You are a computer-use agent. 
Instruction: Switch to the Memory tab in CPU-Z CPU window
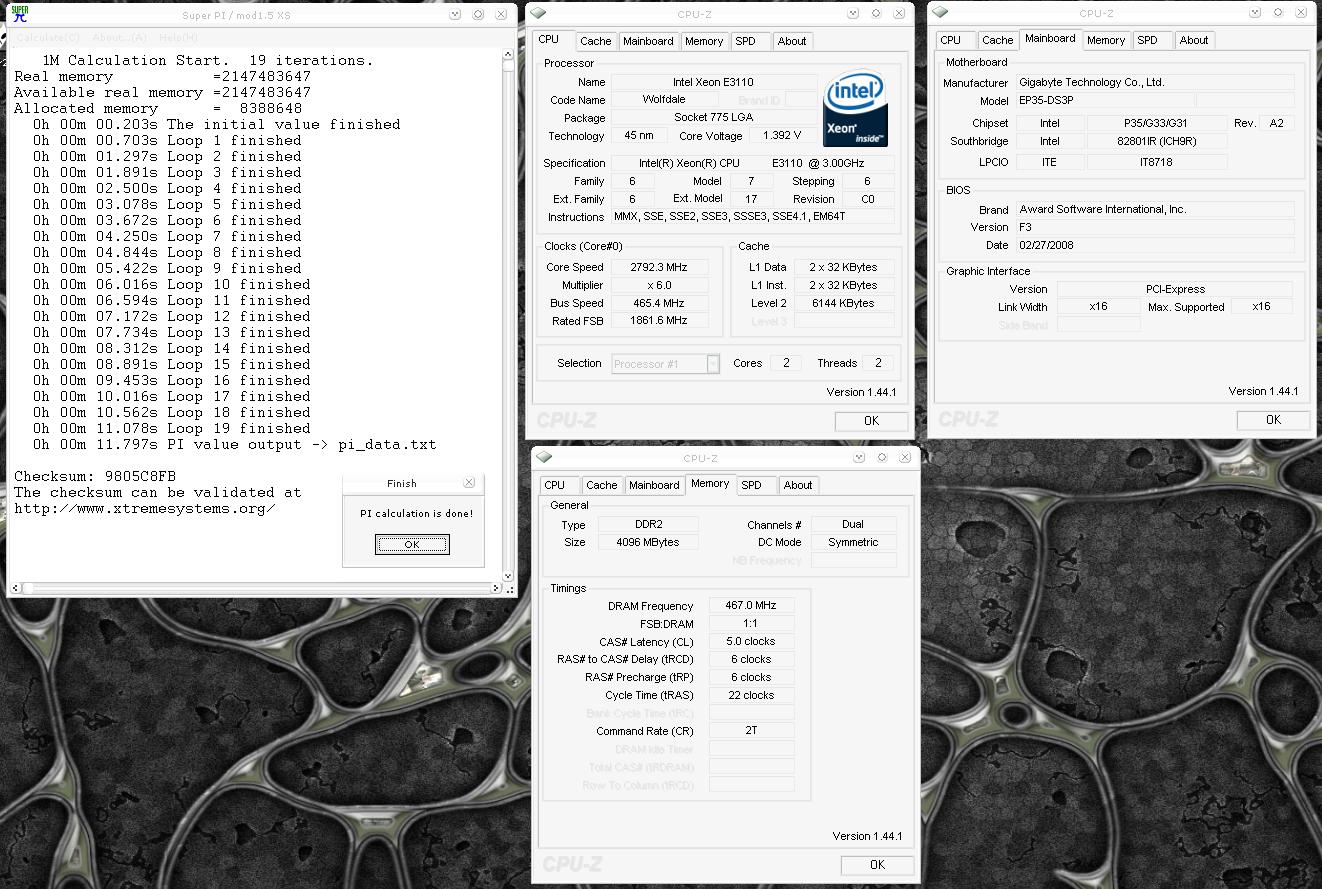pos(704,41)
